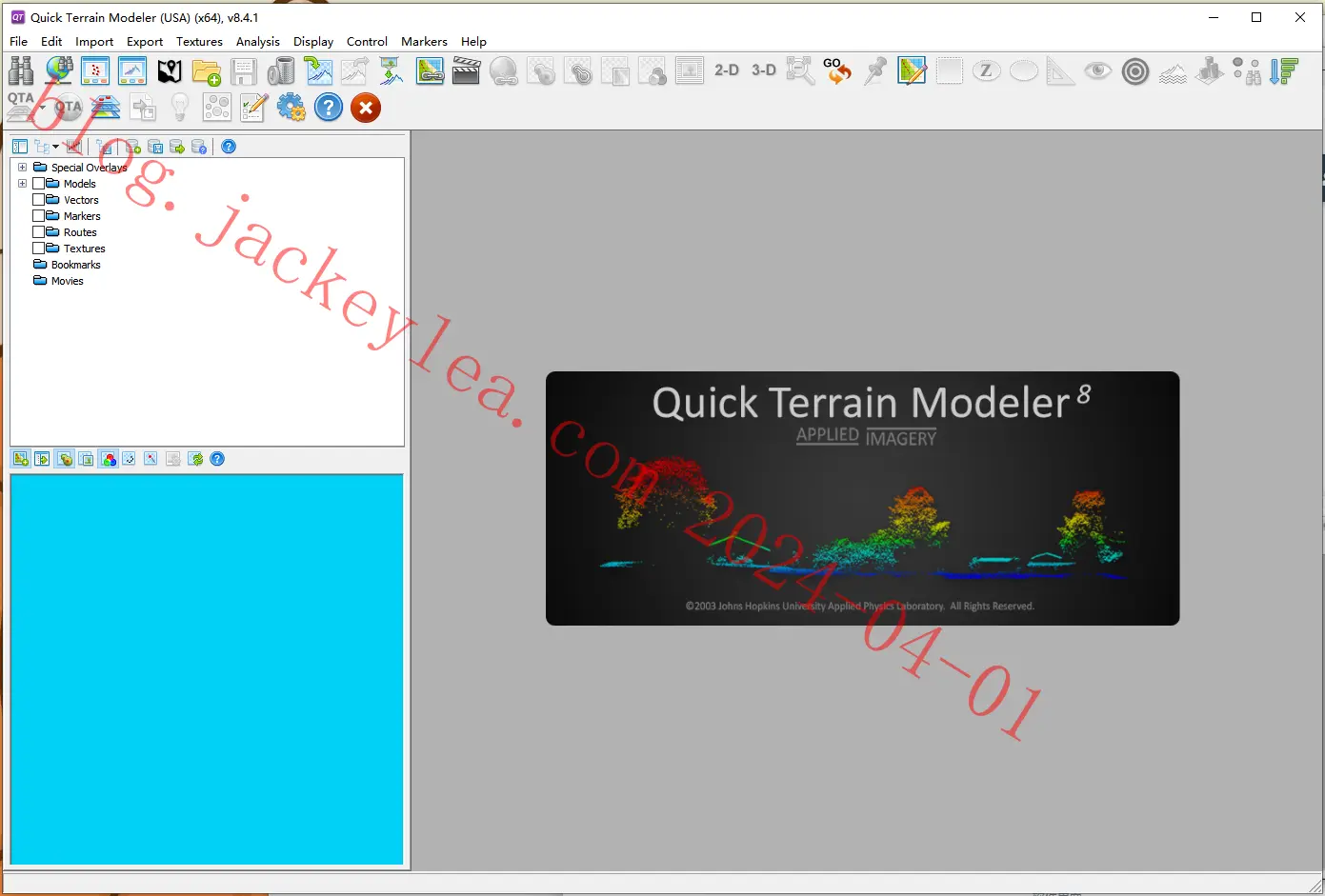Open the Export menu
Screen dimensions: 1325x896
[x=145, y=42]
